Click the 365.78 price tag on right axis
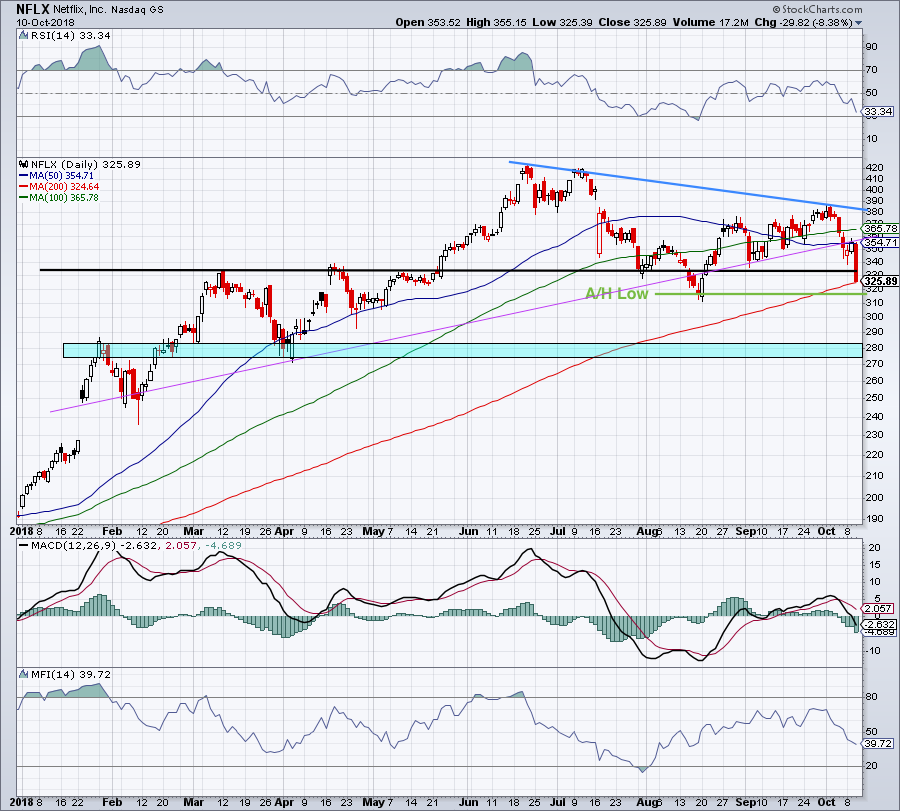Screen dimensions: 900x811 click(x=880, y=228)
